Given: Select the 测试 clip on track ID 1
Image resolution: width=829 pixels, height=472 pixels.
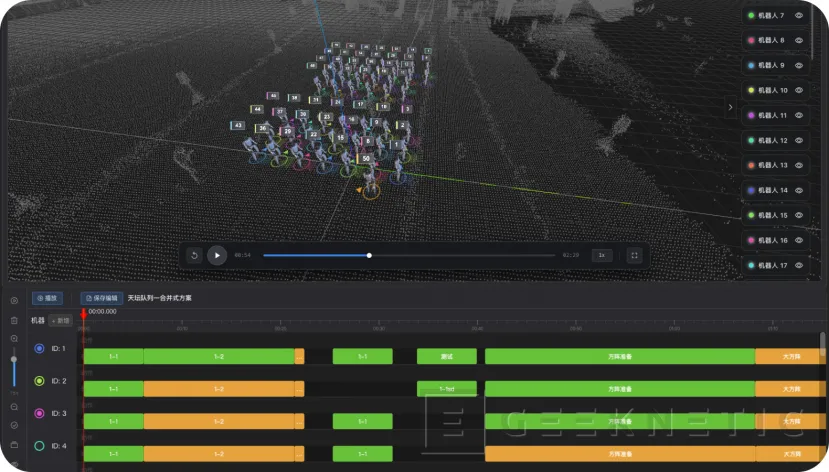Looking at the screenshot, I should [x=447, y=357].
